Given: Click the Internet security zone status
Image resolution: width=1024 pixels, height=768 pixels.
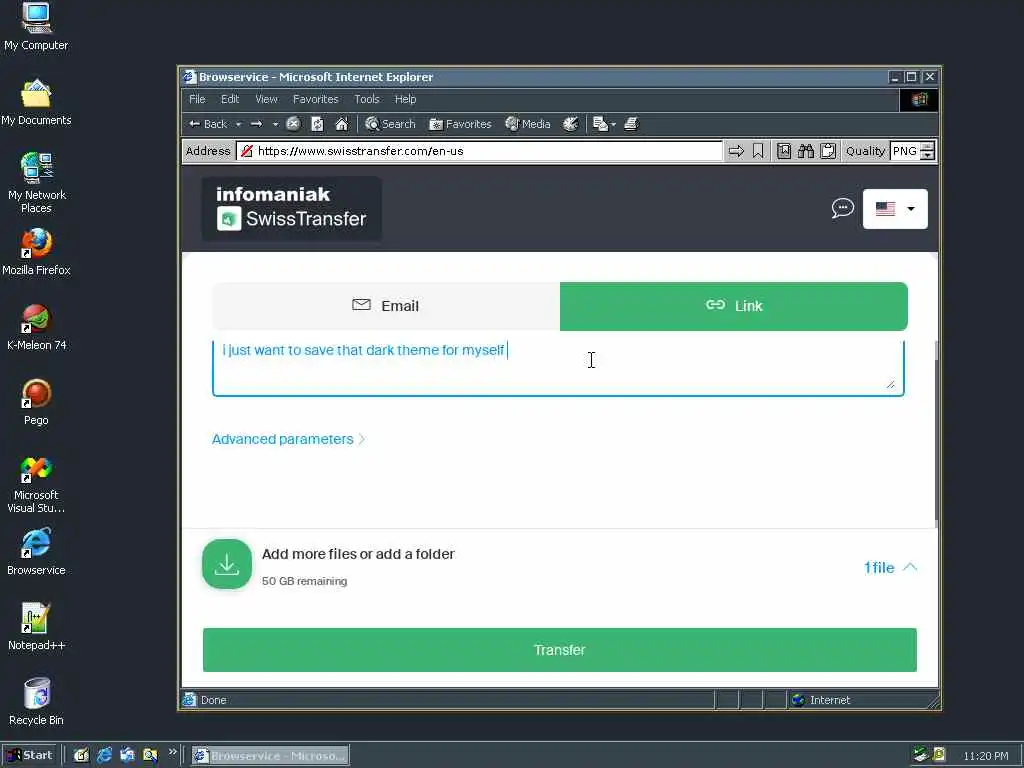Looking at the screenshot, I should coord(821,700).
